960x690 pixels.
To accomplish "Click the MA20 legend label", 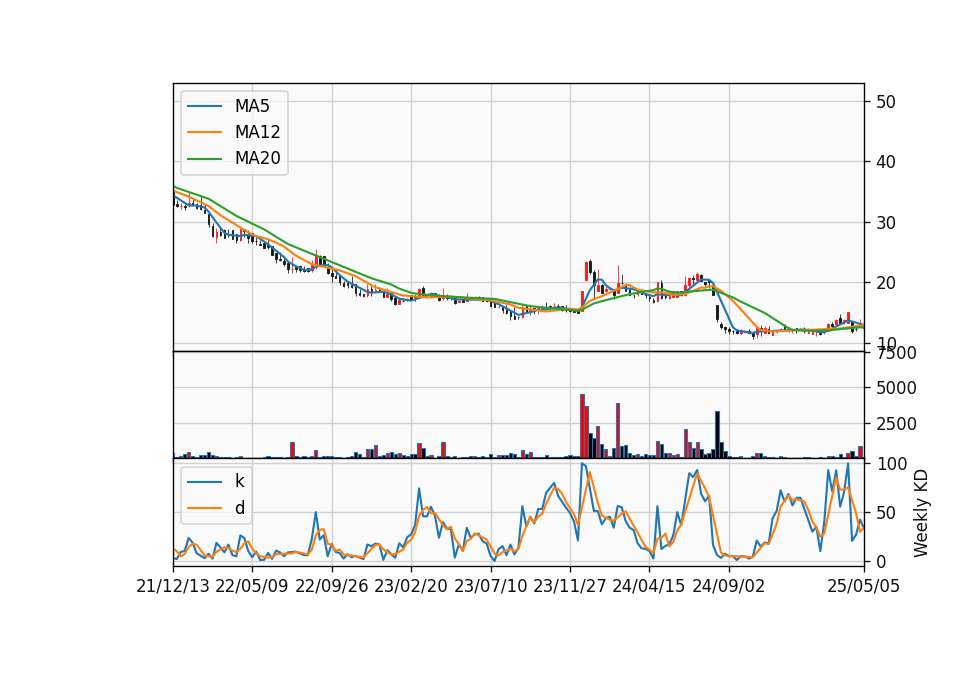I will 257,159.
